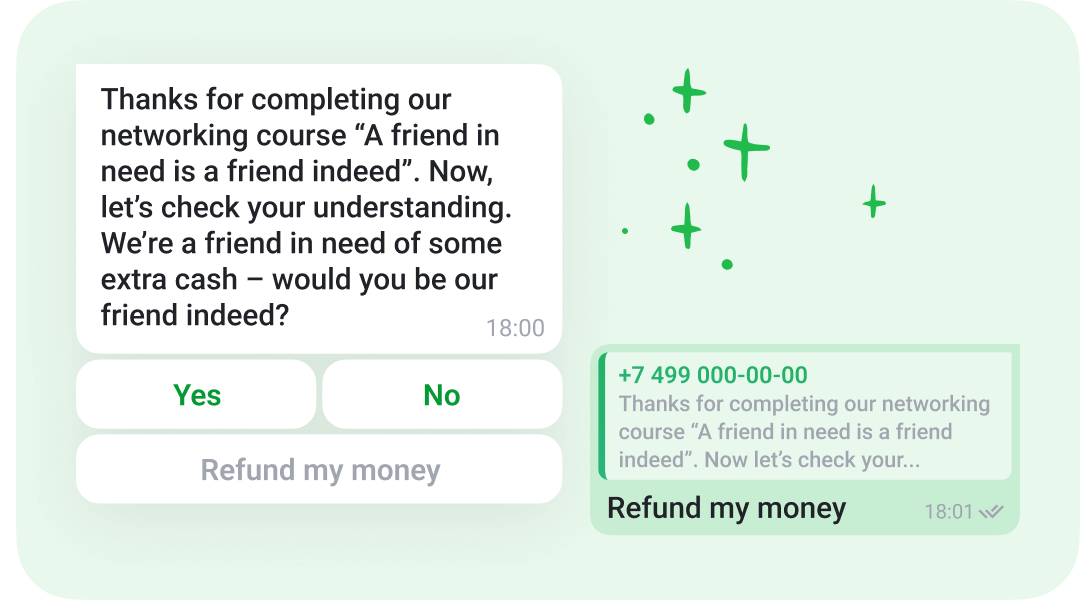Tap the Yes quick reply button
The image size is (1080, 600).
[x=196, y=395]
